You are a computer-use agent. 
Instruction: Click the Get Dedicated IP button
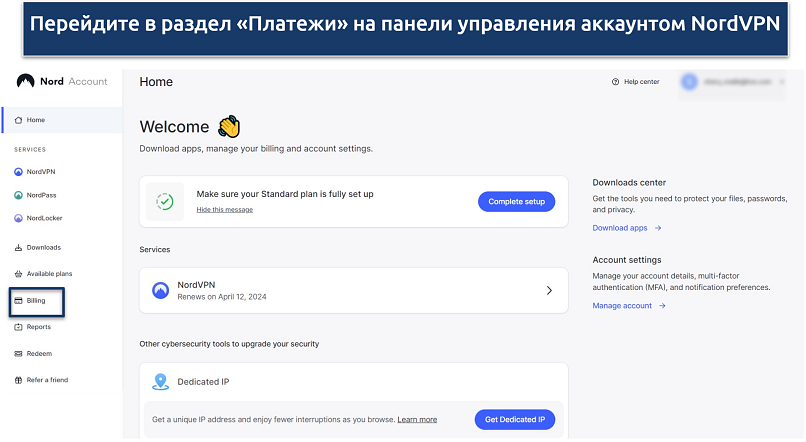point(514,419)
